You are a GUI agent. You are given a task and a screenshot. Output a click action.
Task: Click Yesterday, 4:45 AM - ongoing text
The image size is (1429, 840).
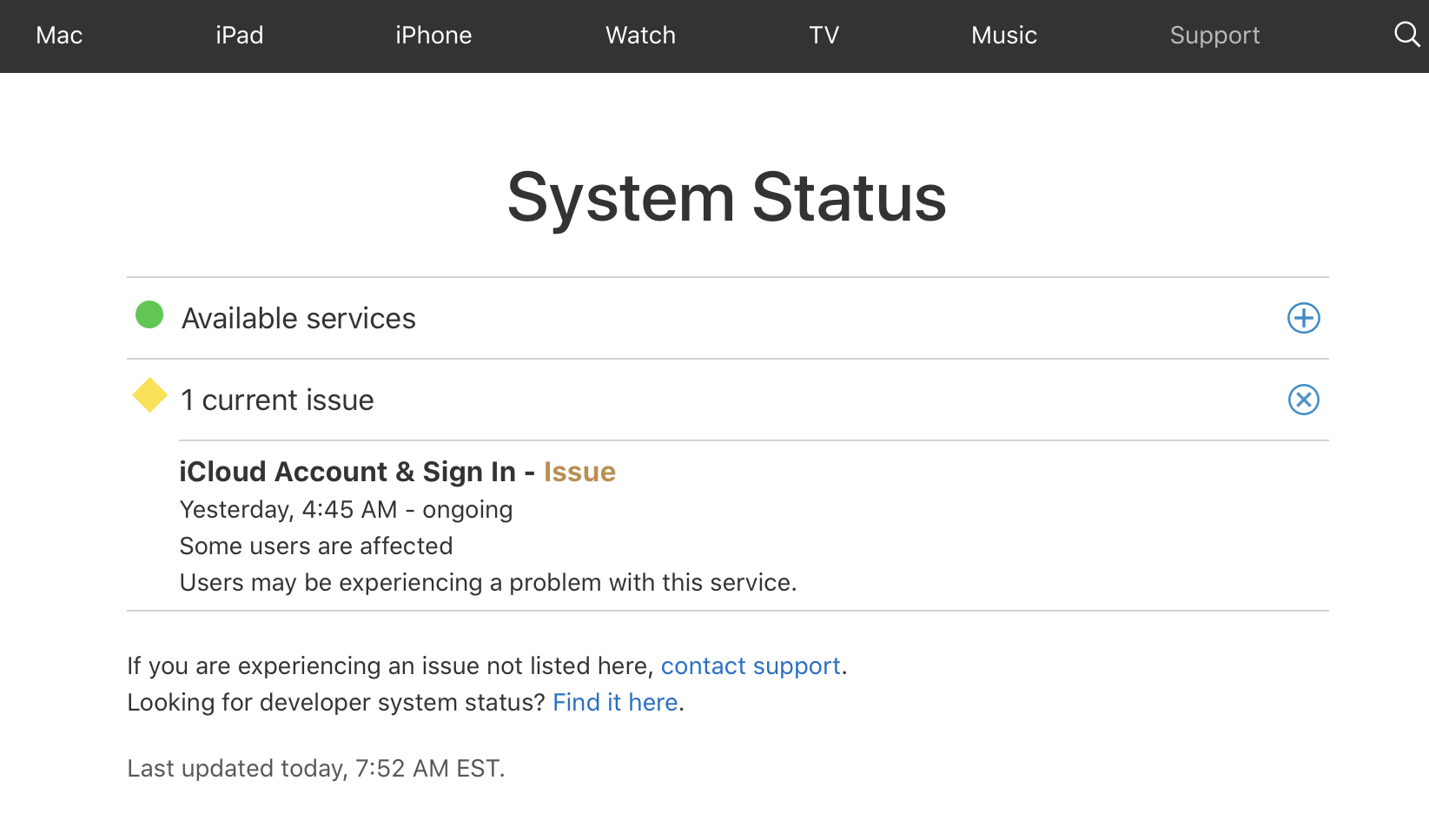pos(346,510)
